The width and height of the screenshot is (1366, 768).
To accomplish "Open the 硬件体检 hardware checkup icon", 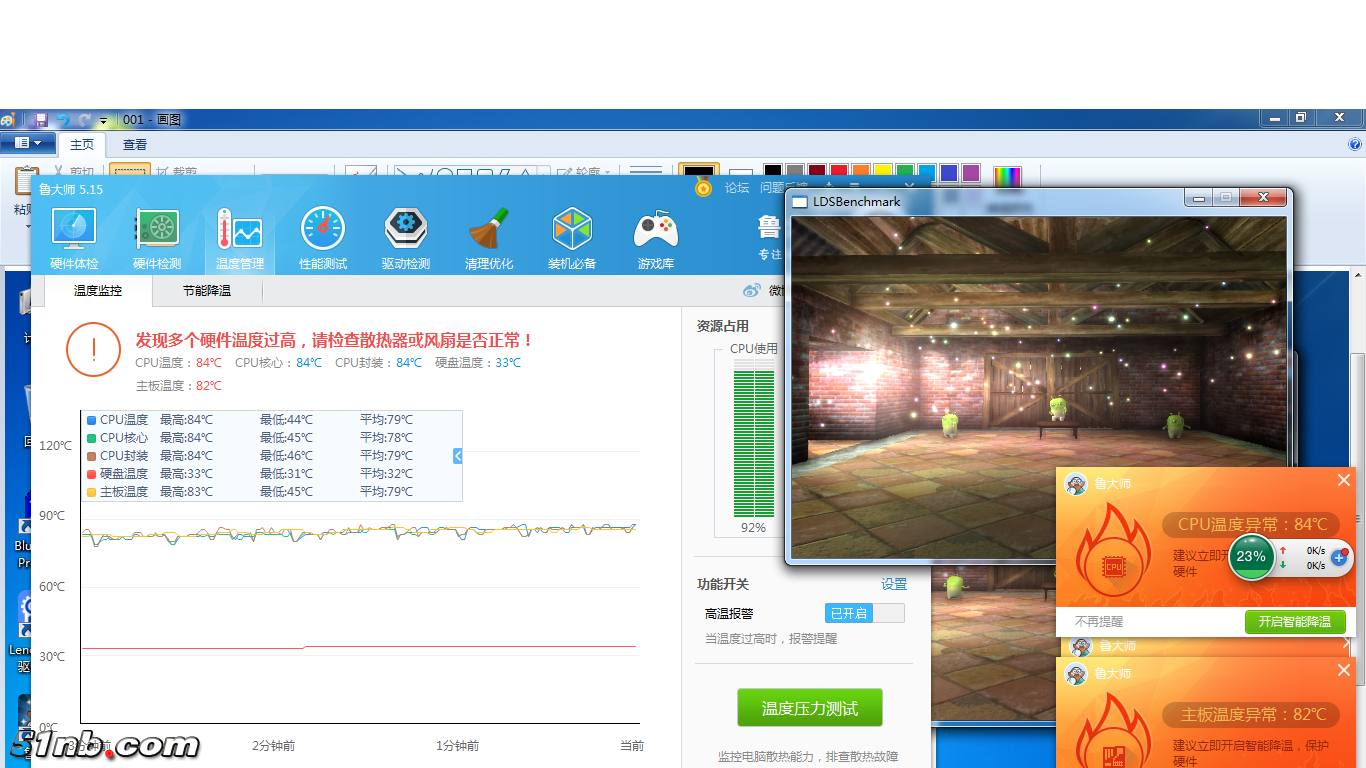I will (74, 238).
